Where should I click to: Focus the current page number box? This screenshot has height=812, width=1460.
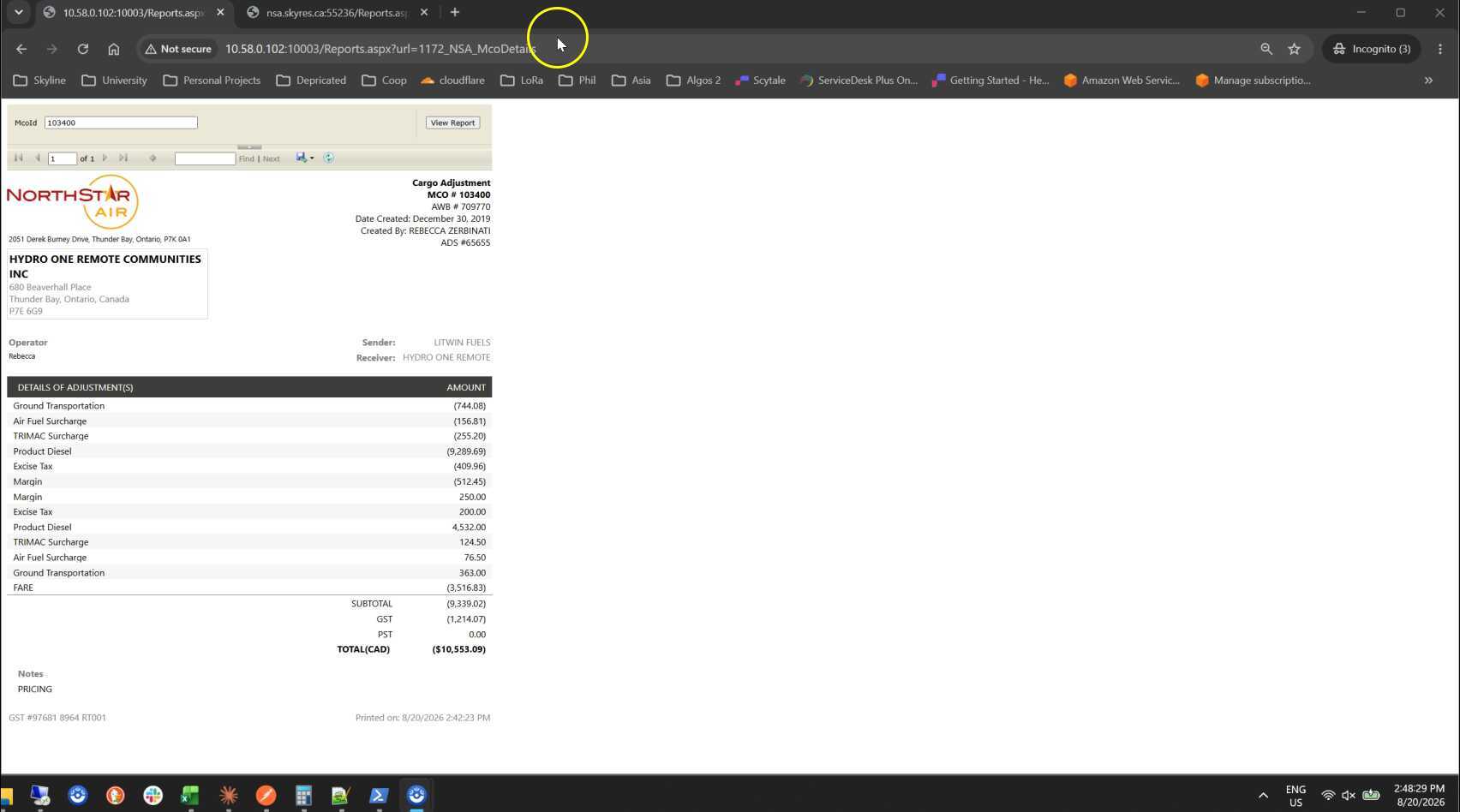click(x=63, y=158)
